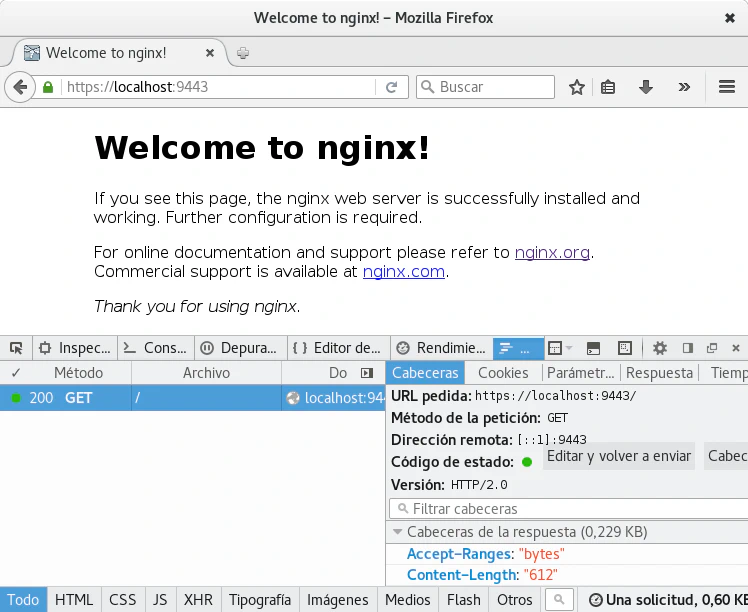Toggle the Imágenes request filter
Image resolution: width=748 pixels, height=612 pixels.
tap(337, 600)
